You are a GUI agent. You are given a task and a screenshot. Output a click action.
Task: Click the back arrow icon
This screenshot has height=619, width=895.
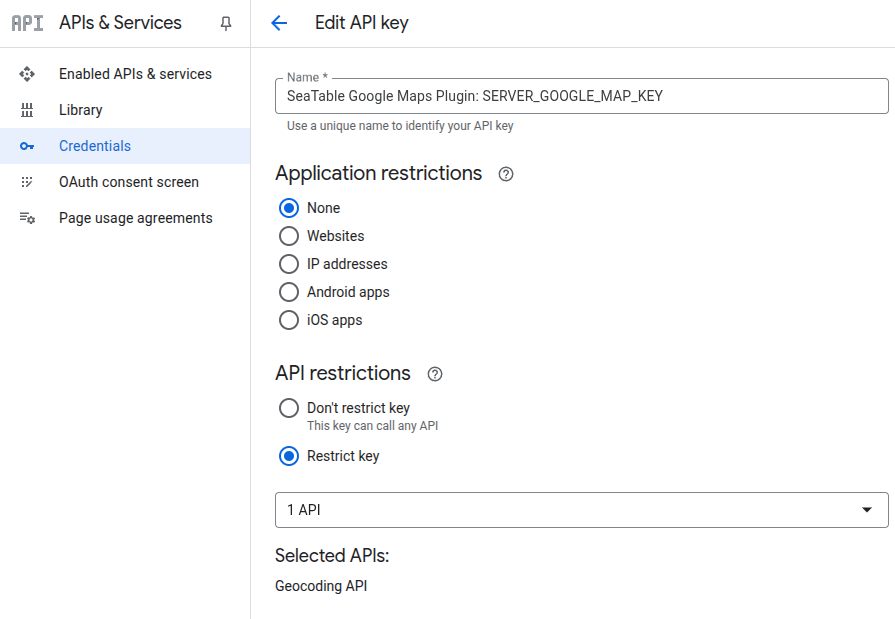tap(279, 23)
